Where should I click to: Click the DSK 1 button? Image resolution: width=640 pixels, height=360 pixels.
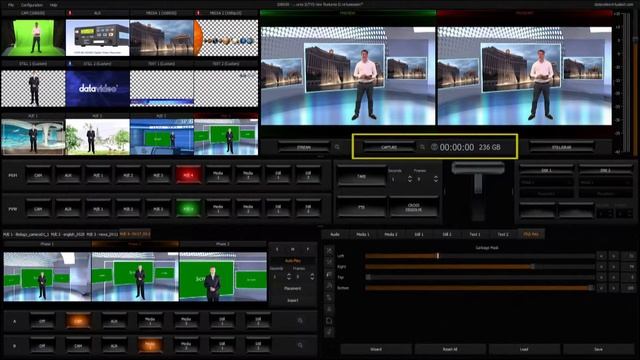[546, 170]
